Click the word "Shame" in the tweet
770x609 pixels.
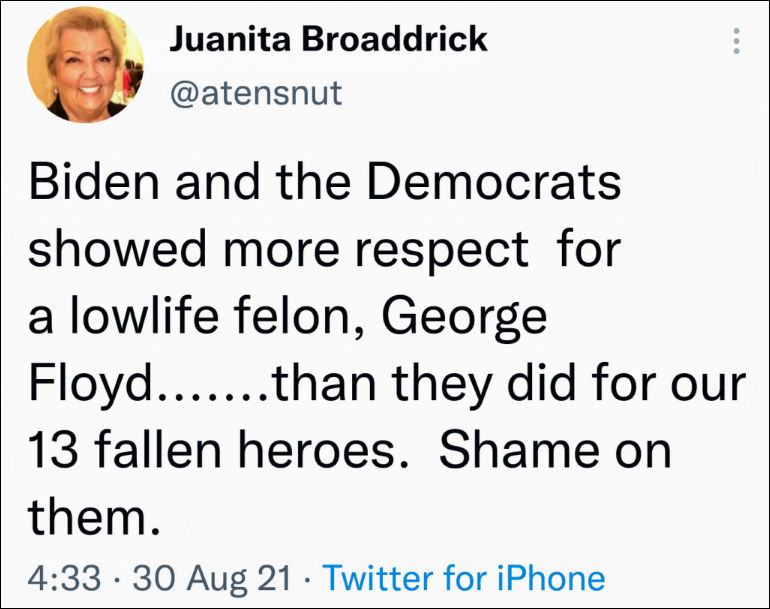(526, 450)
